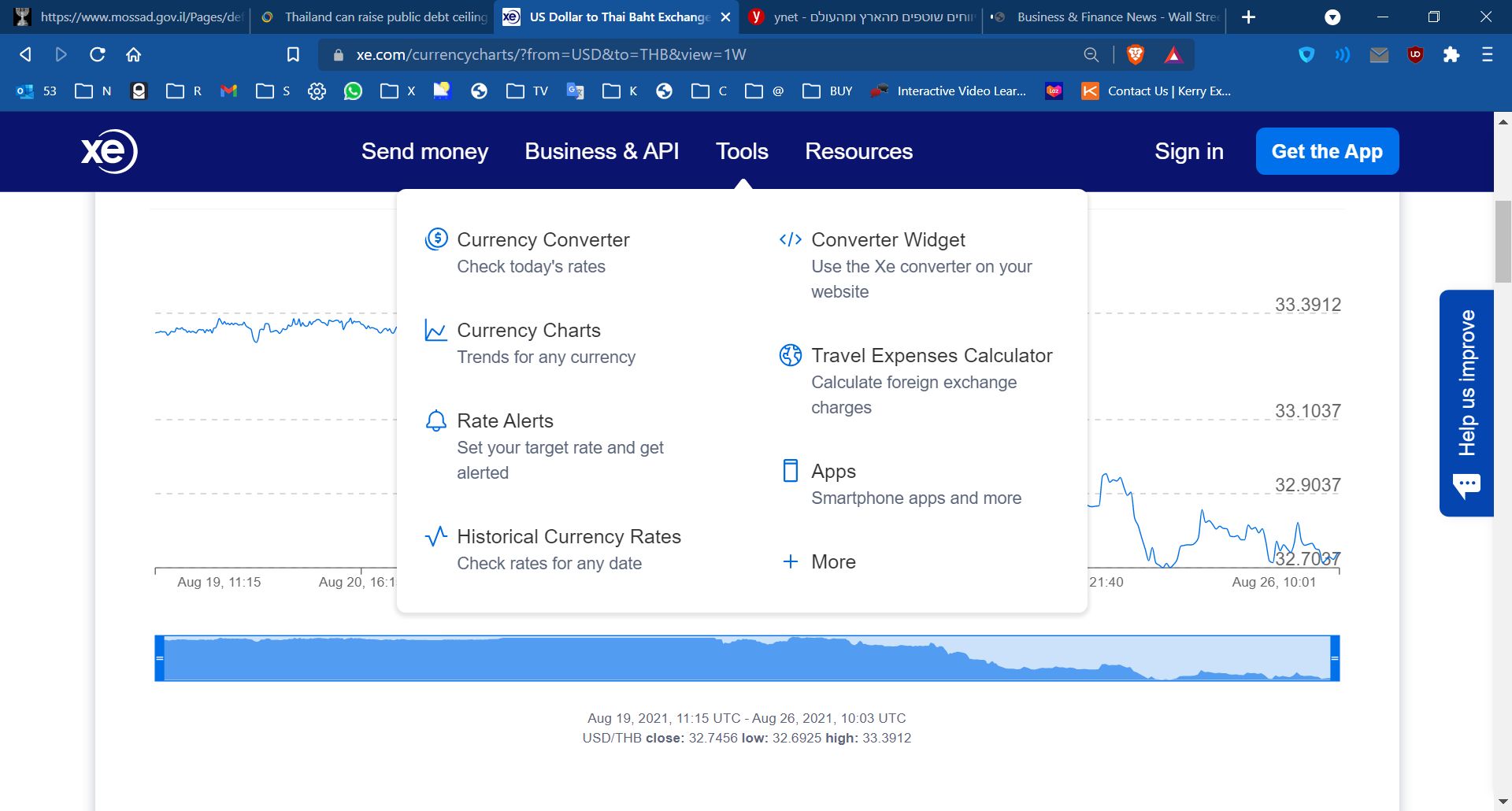Open the uBlock Origin extension icon
This screenshot has width=1512, height=811.
point(1415,54)
